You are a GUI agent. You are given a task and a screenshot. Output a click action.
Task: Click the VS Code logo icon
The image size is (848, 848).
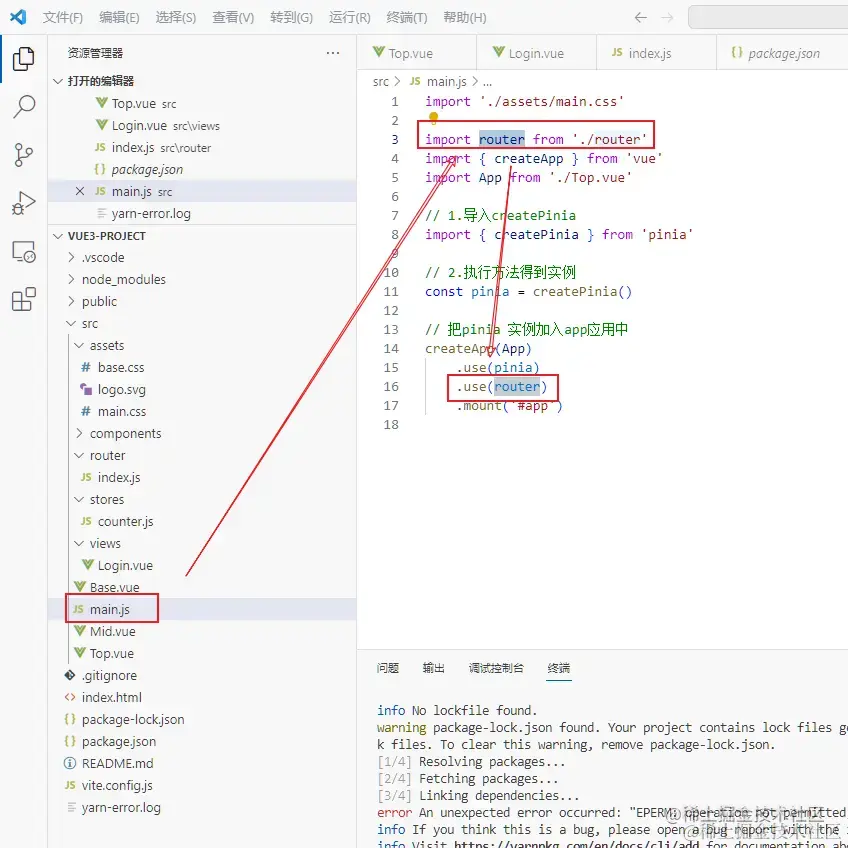[18, 17]
